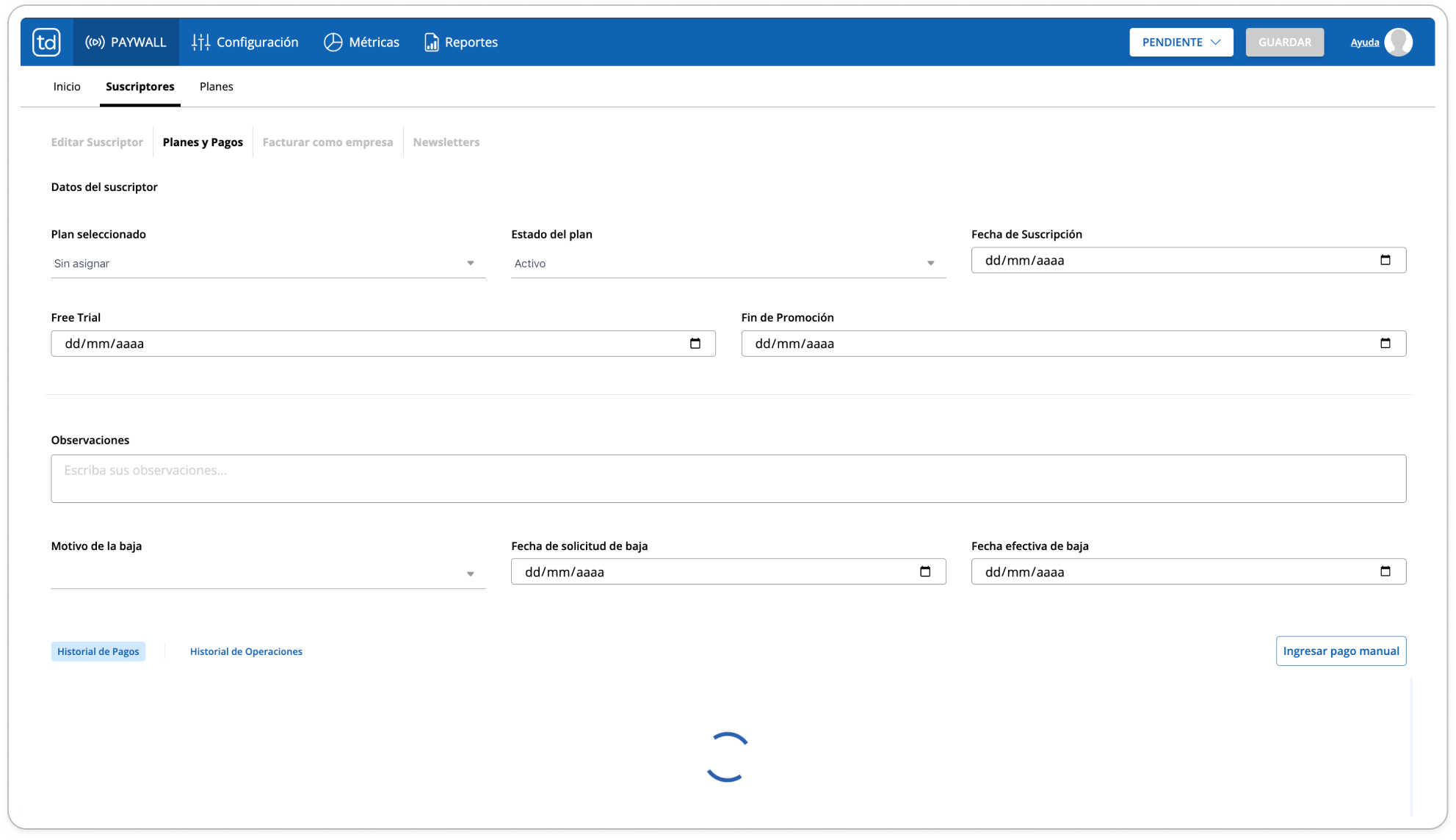Go to the Inicio tab
This screenshot has width=1456, height=840.
(67, 87)
